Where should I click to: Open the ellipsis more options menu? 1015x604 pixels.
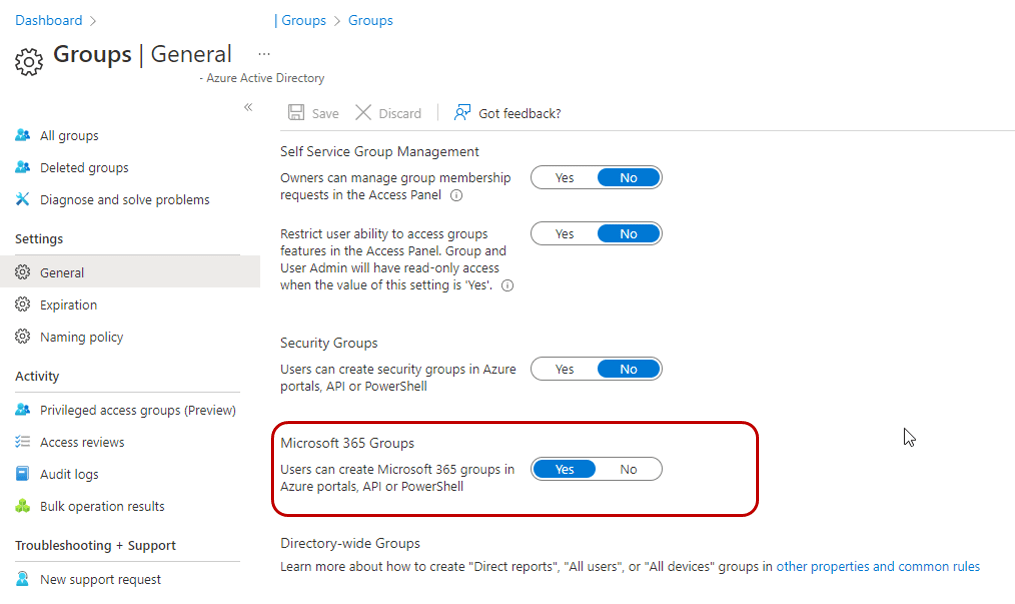click(x=264, y=53)
